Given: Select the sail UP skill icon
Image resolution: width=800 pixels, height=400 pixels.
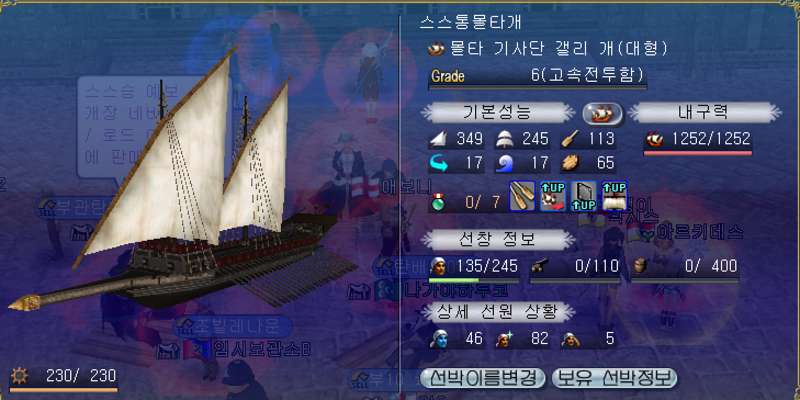Looking at the screenshot, I should click(x=614, y=195).
